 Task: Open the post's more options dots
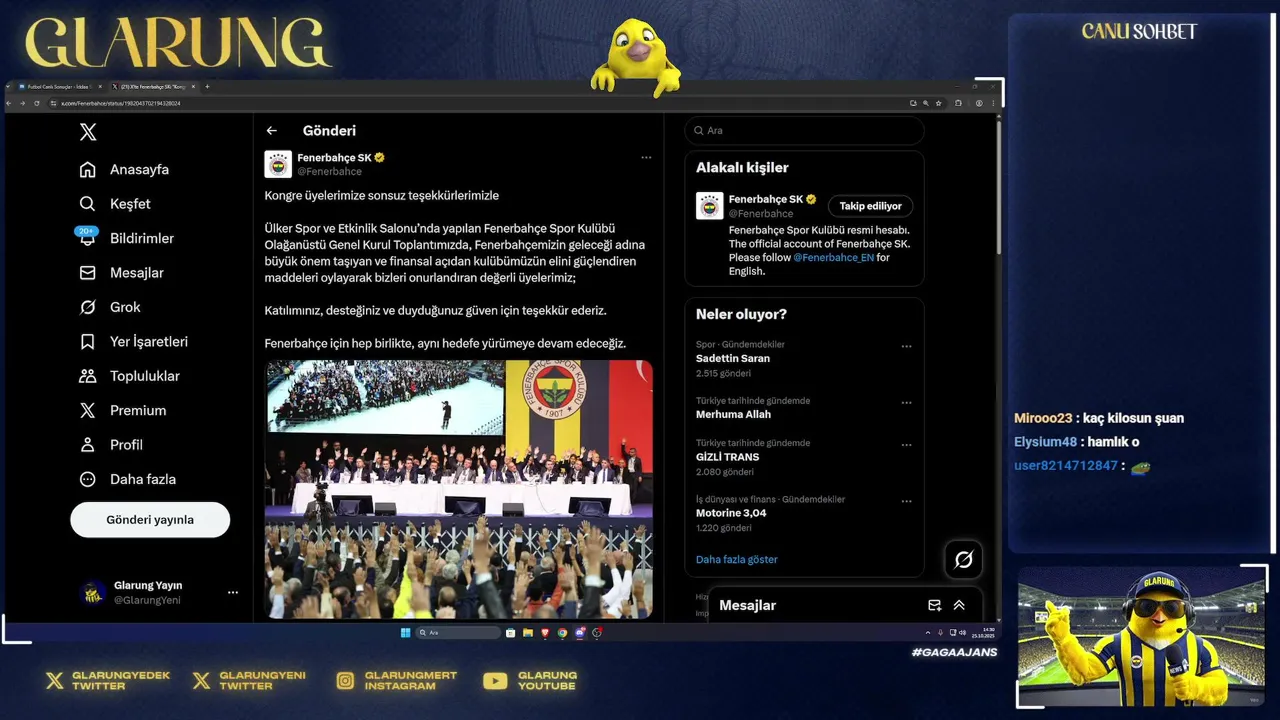646,158
